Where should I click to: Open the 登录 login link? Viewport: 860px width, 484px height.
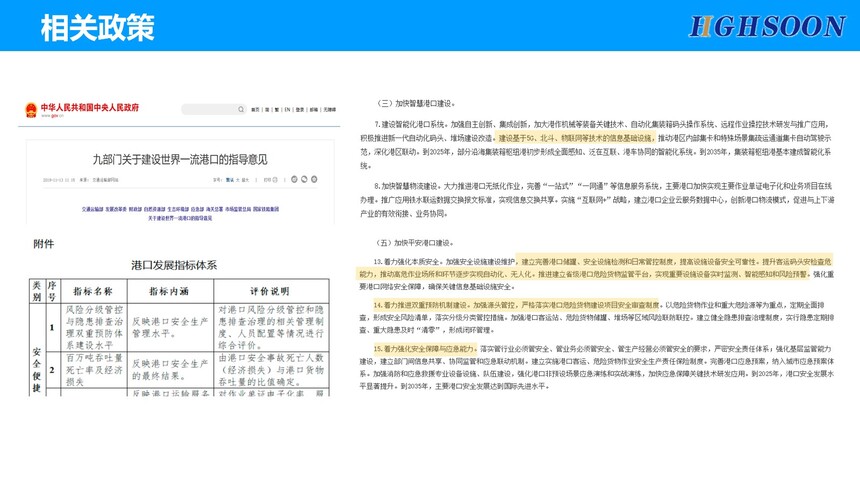tap(300, 109)
